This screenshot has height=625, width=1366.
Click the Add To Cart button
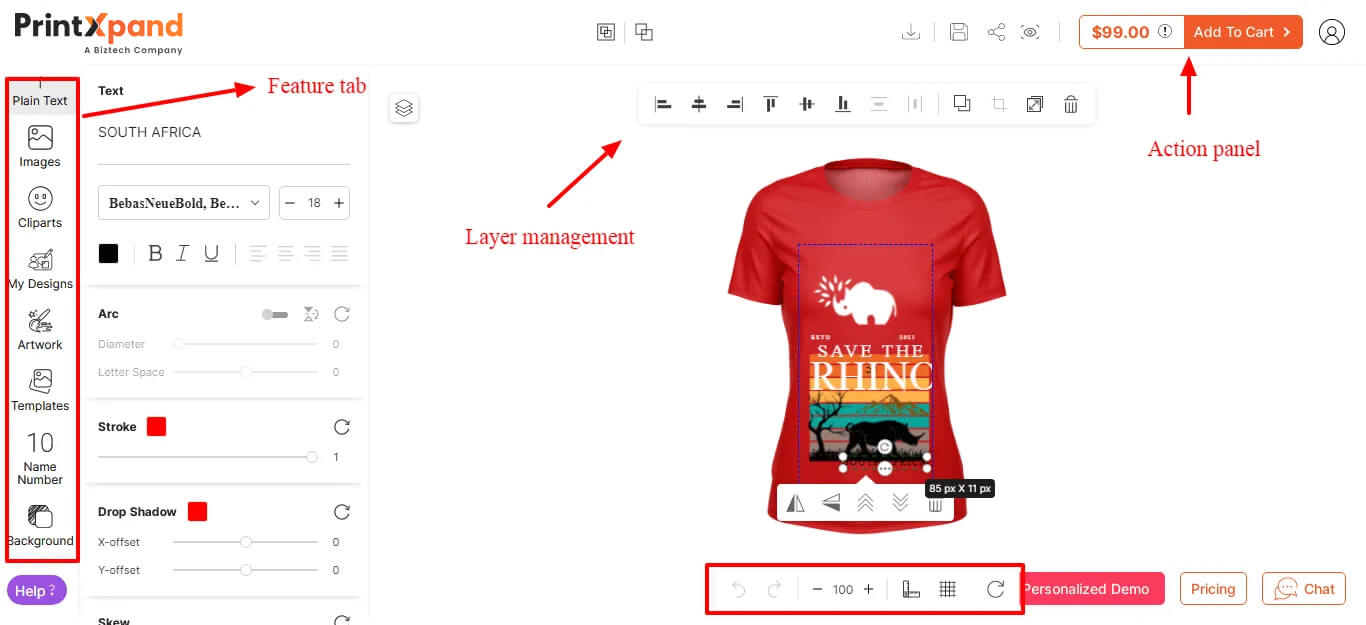pos(1242,32)
